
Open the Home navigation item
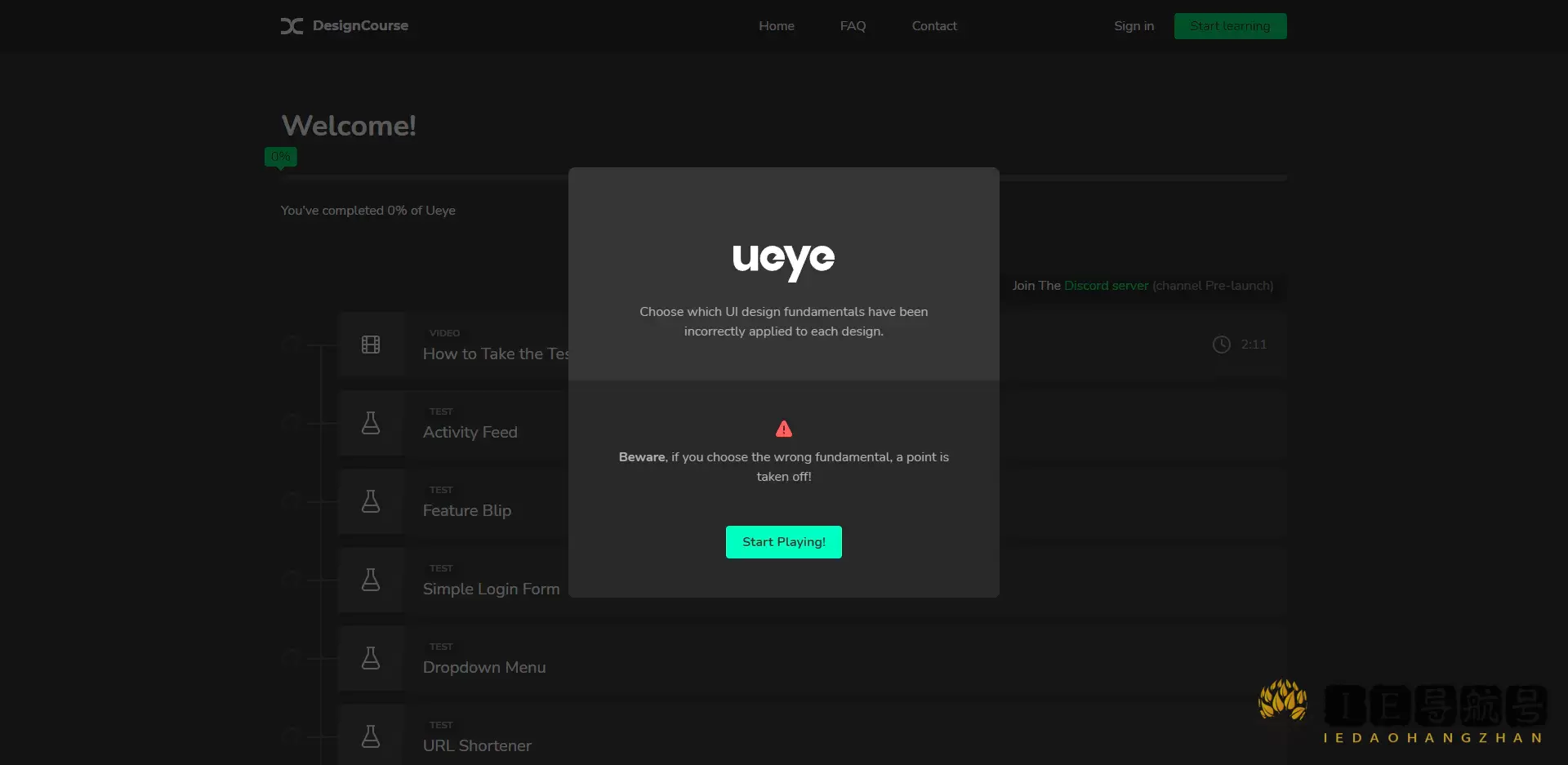[776, 25]
